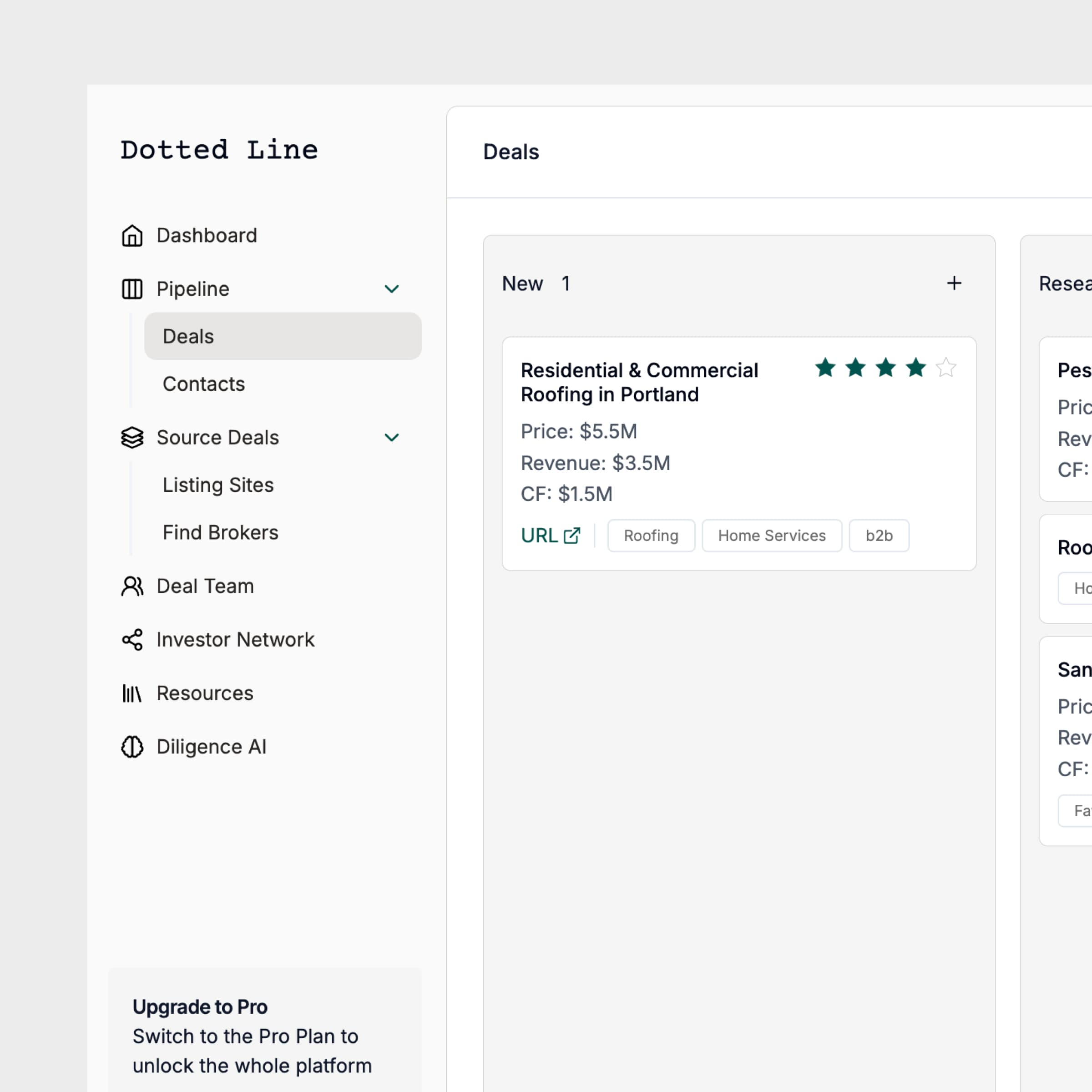Click the Investor Network share icon
Screen dimensions: 1092x1092
point(131,640)
